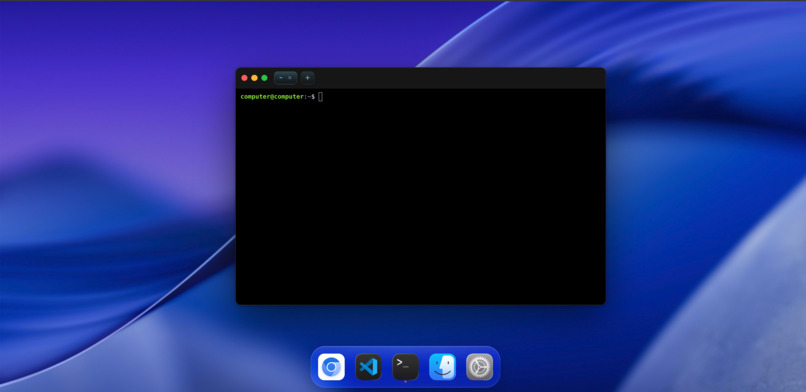Launch Visual Studio Code from the dock
806x392 pixels.
pyautogui.click(x=368, y=367)
